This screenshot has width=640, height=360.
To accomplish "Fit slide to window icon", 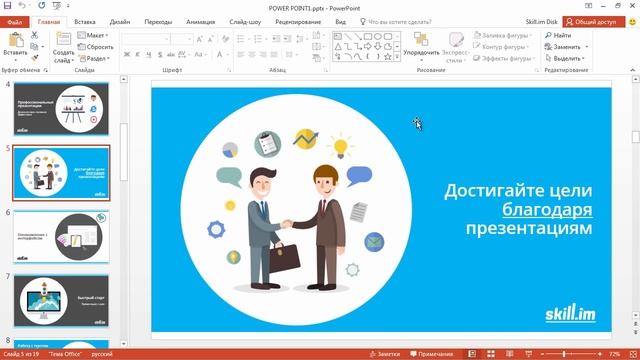I will [x=633, y=354].
